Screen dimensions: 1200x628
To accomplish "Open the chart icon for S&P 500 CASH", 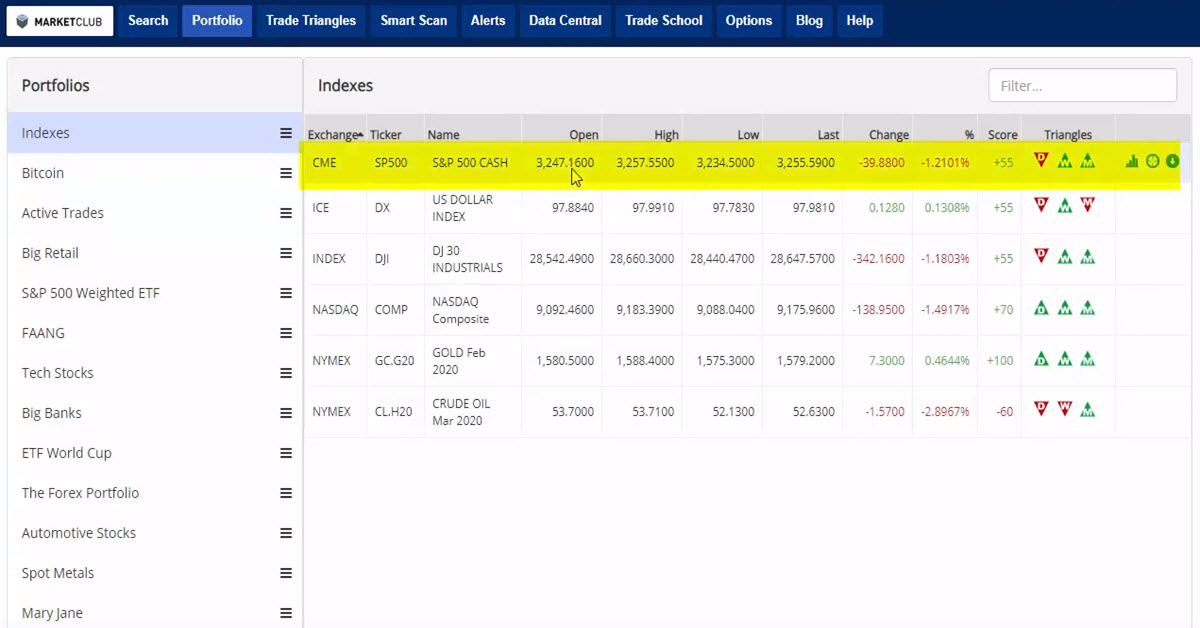I will pos(1132,161).
